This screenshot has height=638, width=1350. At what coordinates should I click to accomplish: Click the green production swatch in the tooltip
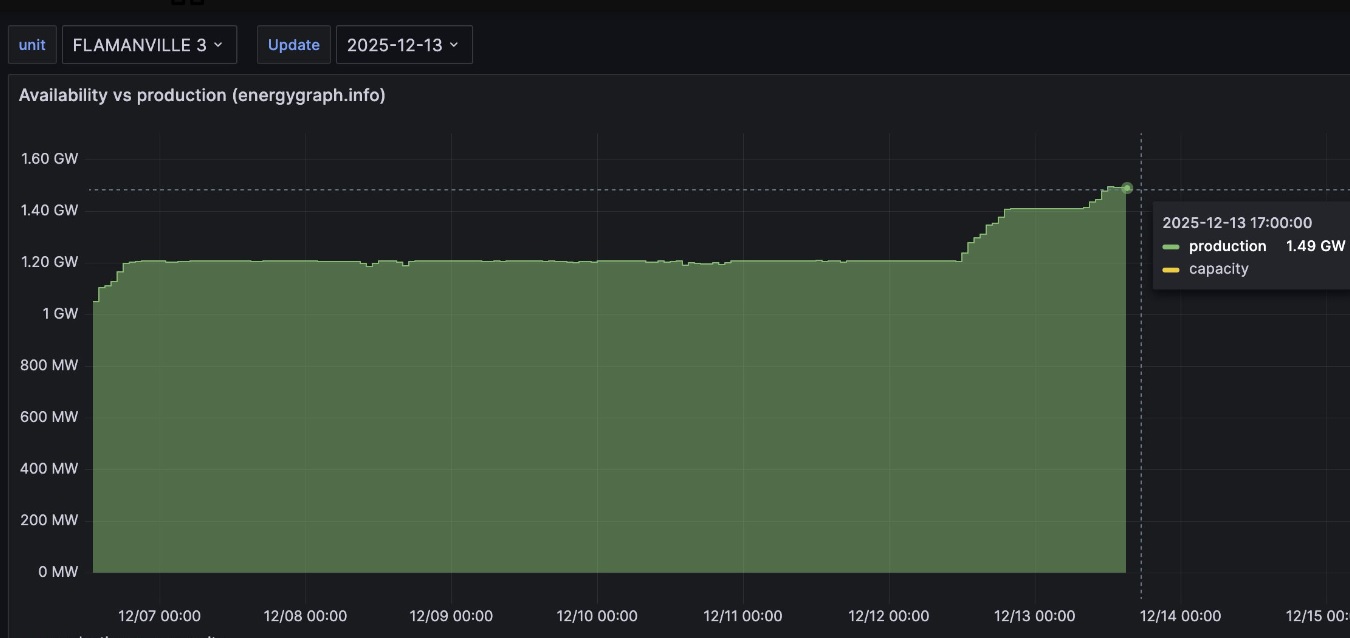point(1171,246)
